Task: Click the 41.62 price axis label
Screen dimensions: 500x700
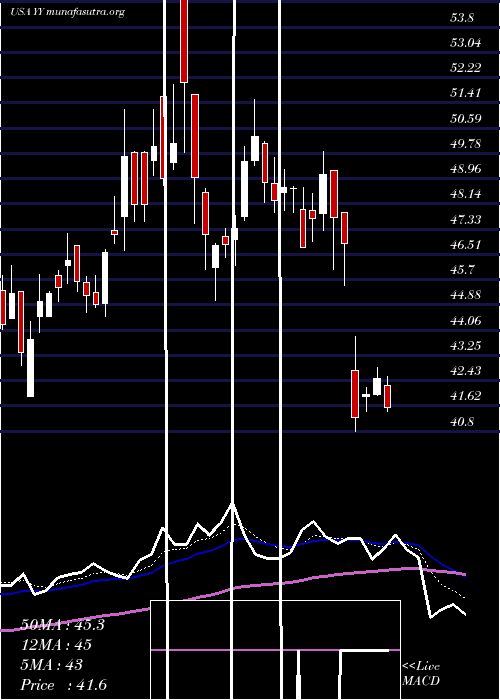Action: click(466, 396)
